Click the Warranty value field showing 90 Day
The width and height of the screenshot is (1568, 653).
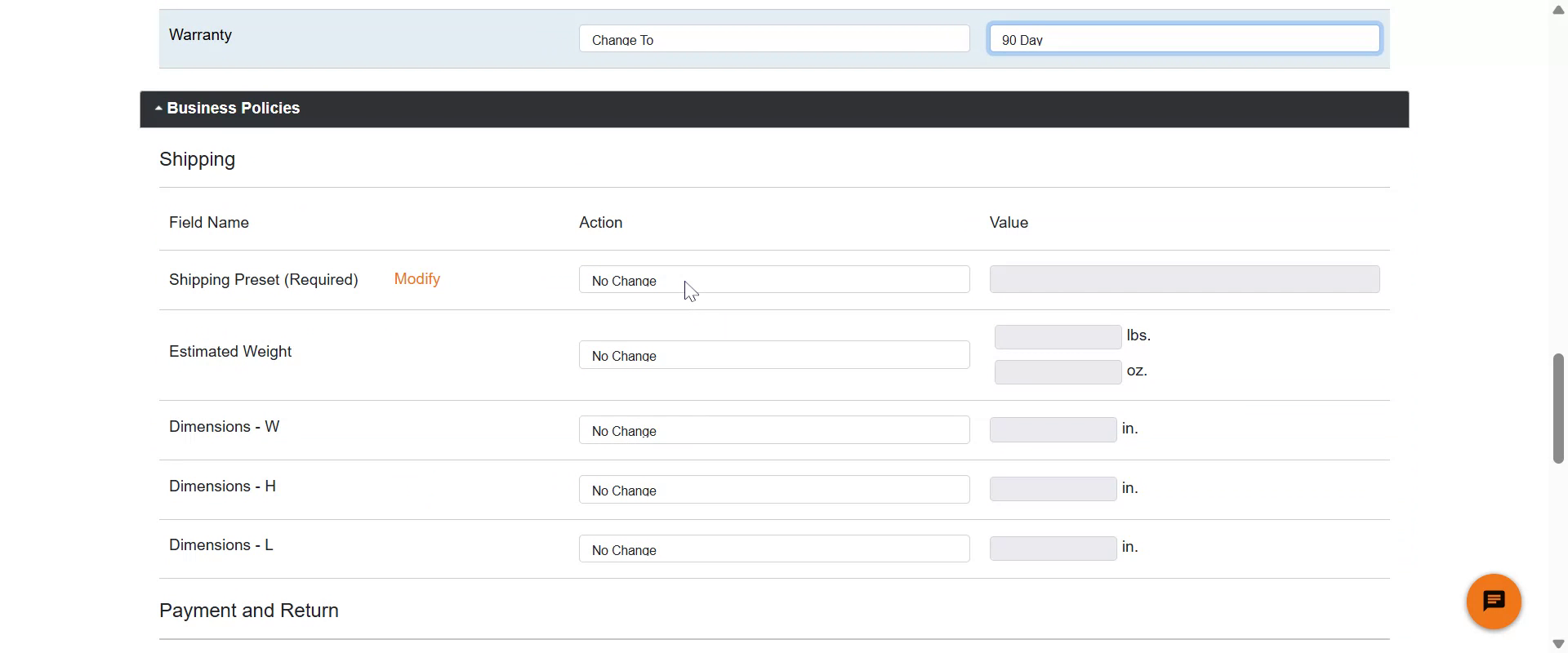coord(1183,39)
